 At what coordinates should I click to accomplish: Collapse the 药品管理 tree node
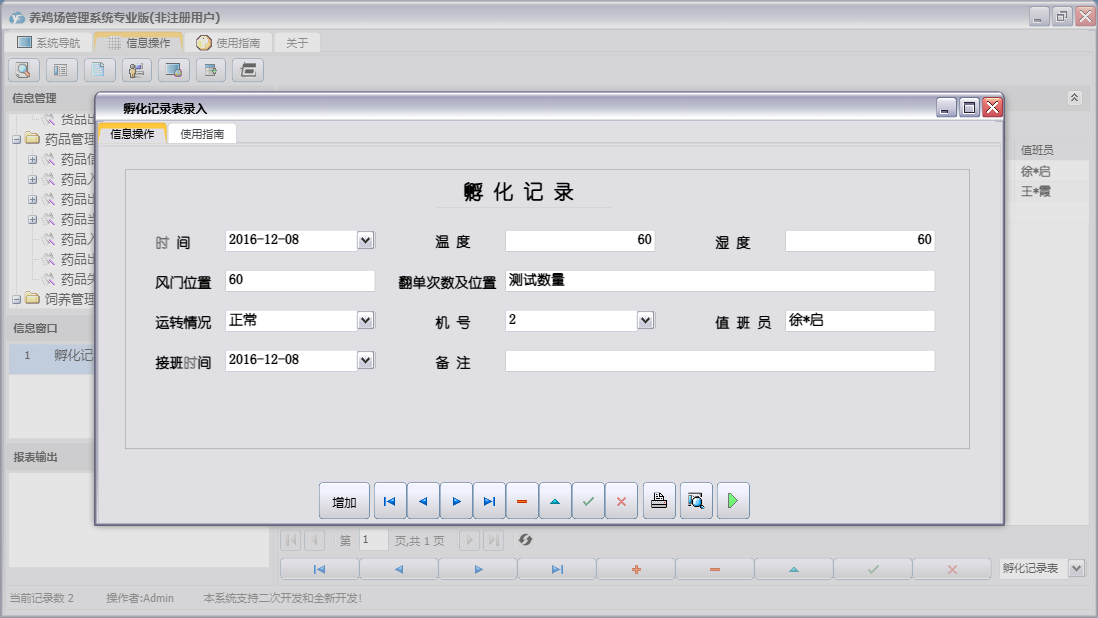pos(17,139)
